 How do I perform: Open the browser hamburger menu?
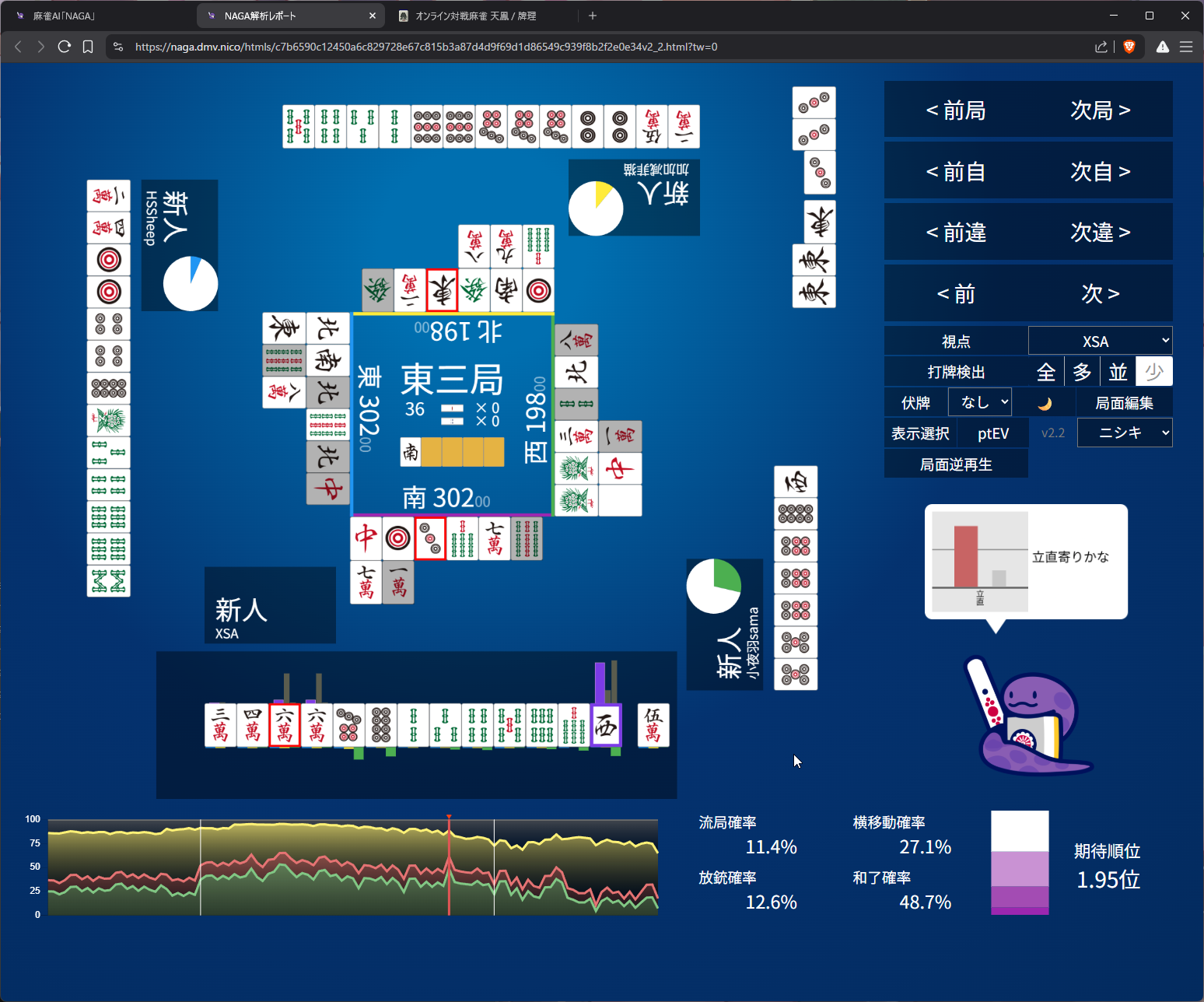click(x=1186, y=47)
